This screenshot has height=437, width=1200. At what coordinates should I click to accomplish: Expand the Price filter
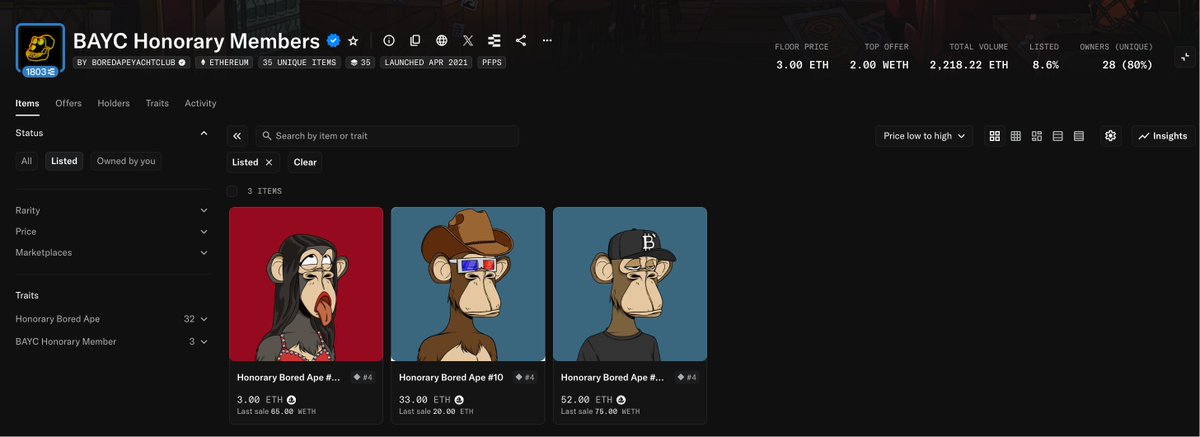click(112, 232)
